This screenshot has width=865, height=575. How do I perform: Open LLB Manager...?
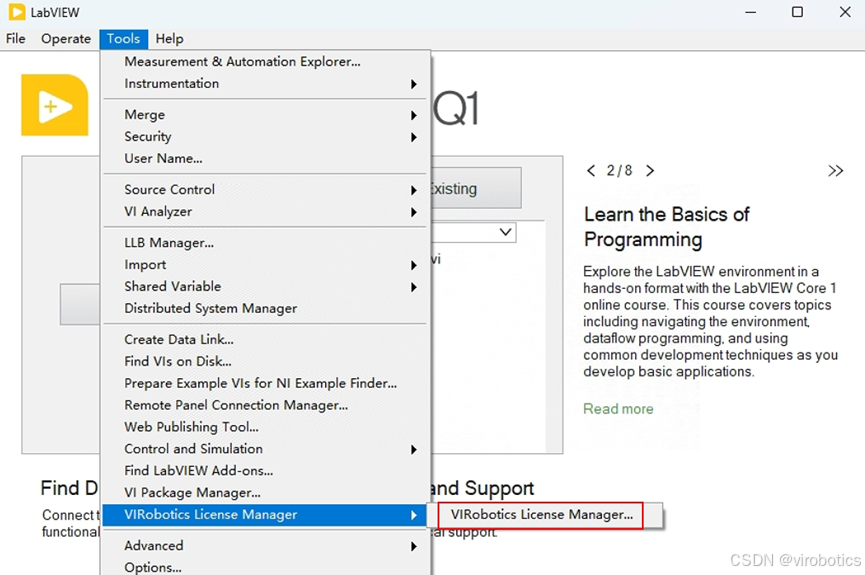[x=265, y=243]
